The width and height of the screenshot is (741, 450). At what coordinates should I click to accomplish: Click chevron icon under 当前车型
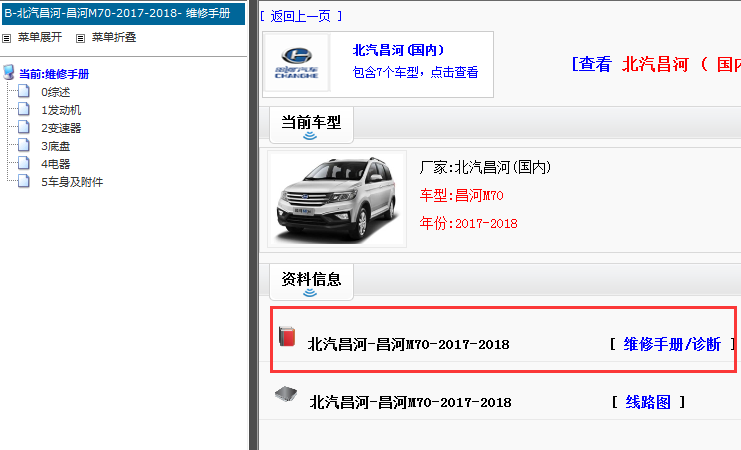coord(310,136)
